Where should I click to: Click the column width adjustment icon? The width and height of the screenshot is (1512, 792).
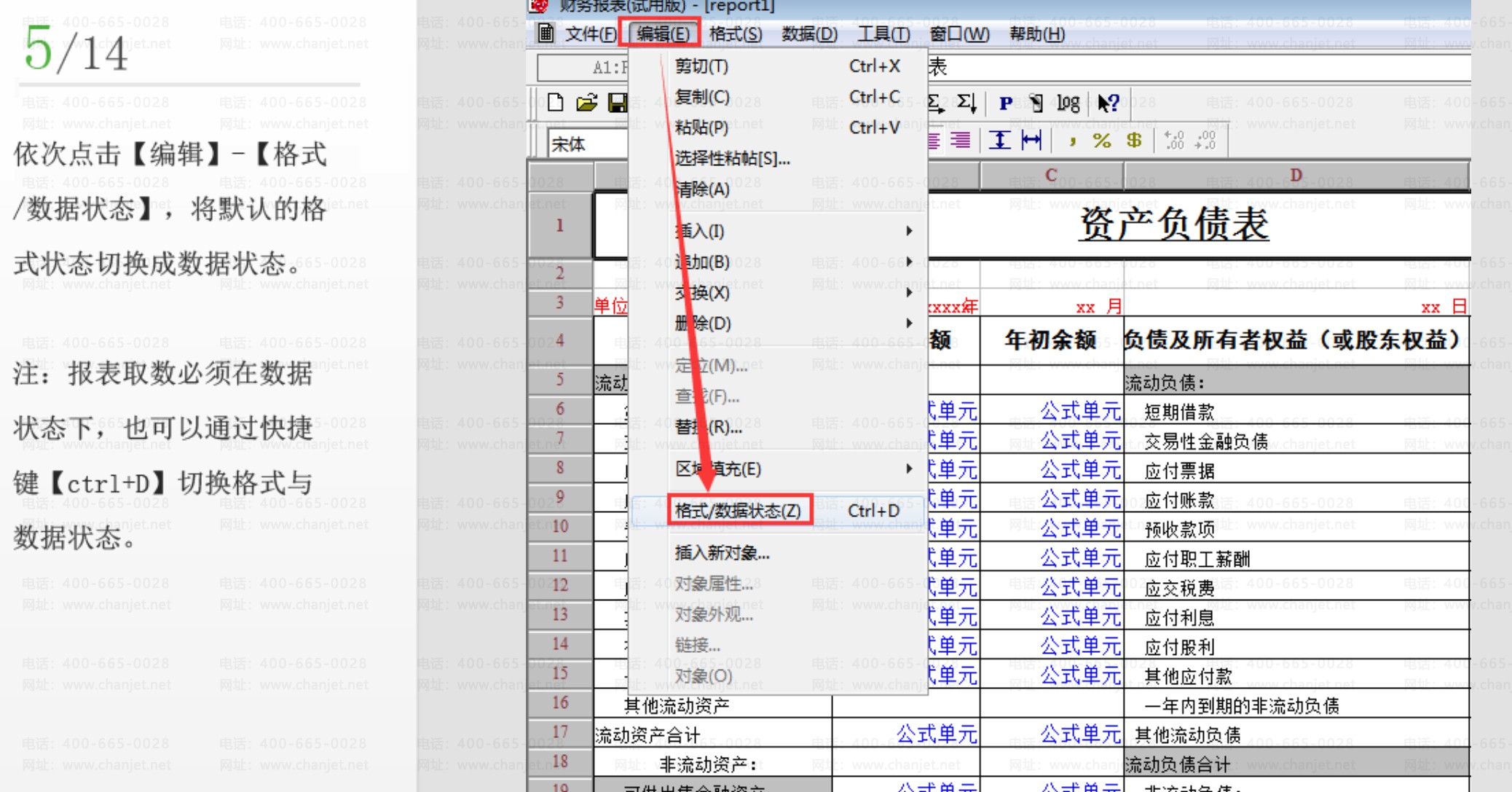(1031, 140)
